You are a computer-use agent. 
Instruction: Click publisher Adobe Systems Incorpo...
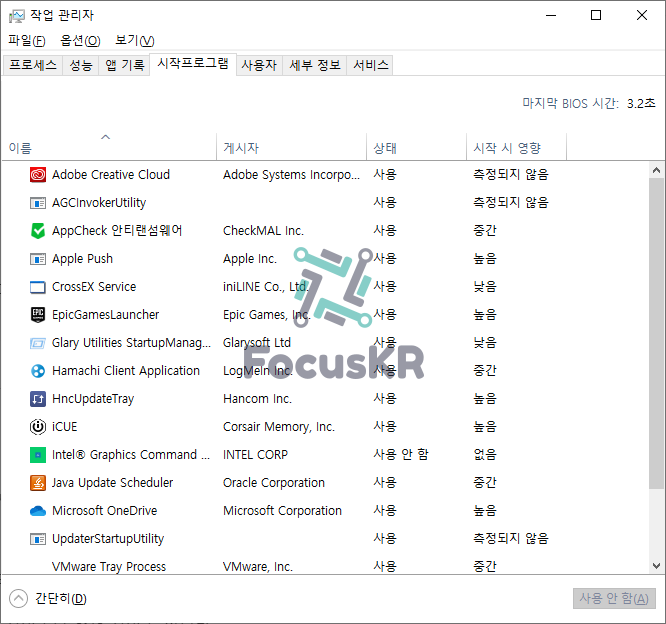coord(291,175)
